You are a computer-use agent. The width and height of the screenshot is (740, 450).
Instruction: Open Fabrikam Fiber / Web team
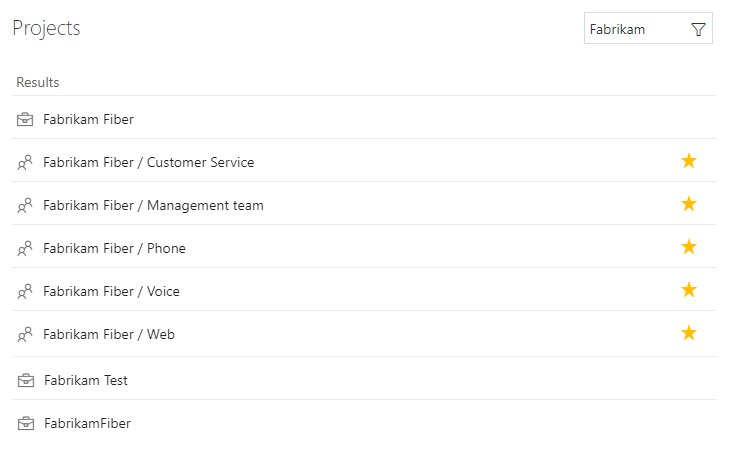click(x=109, y=334)
